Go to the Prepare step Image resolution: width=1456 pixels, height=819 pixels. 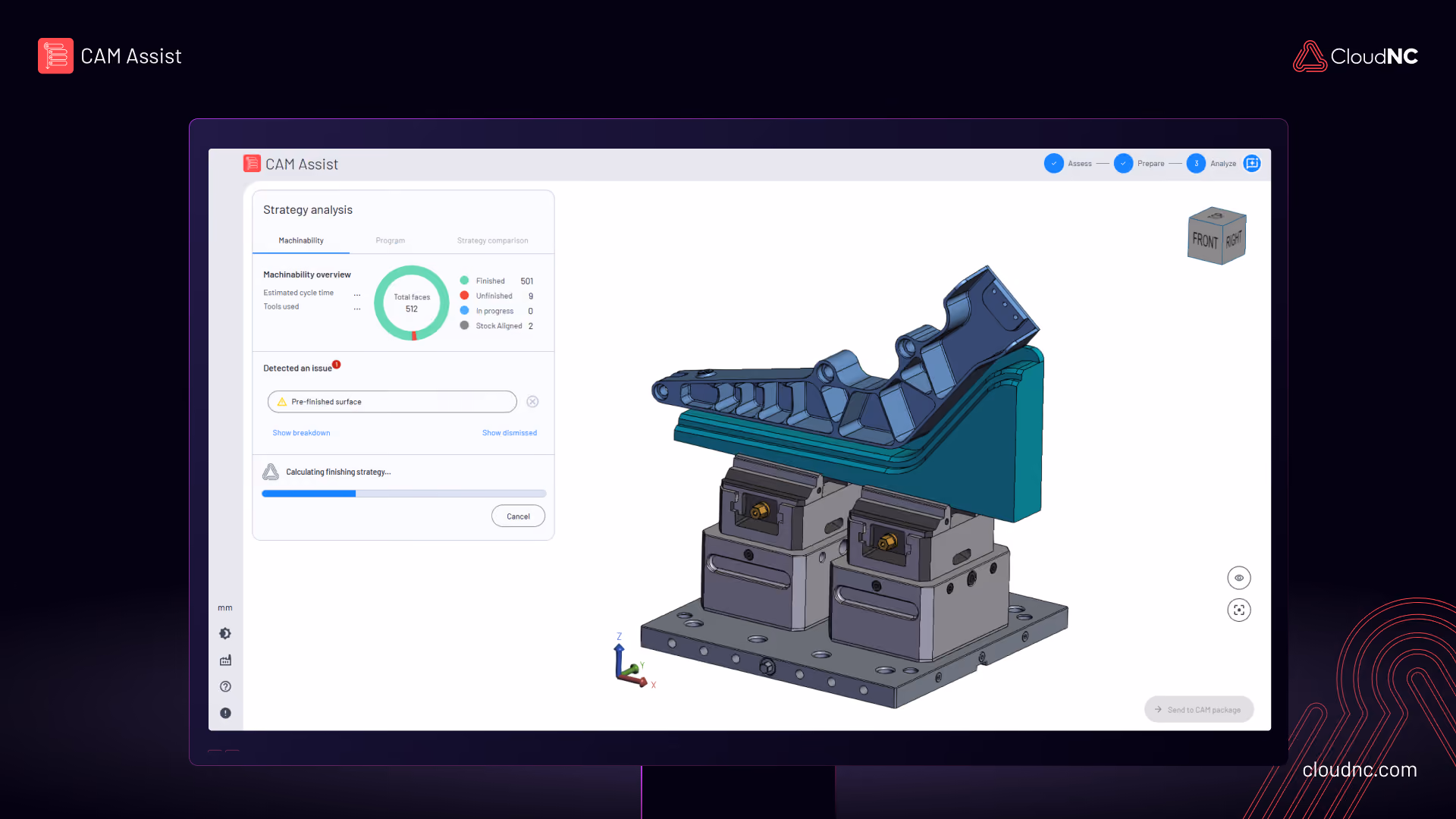[1139, 163]
